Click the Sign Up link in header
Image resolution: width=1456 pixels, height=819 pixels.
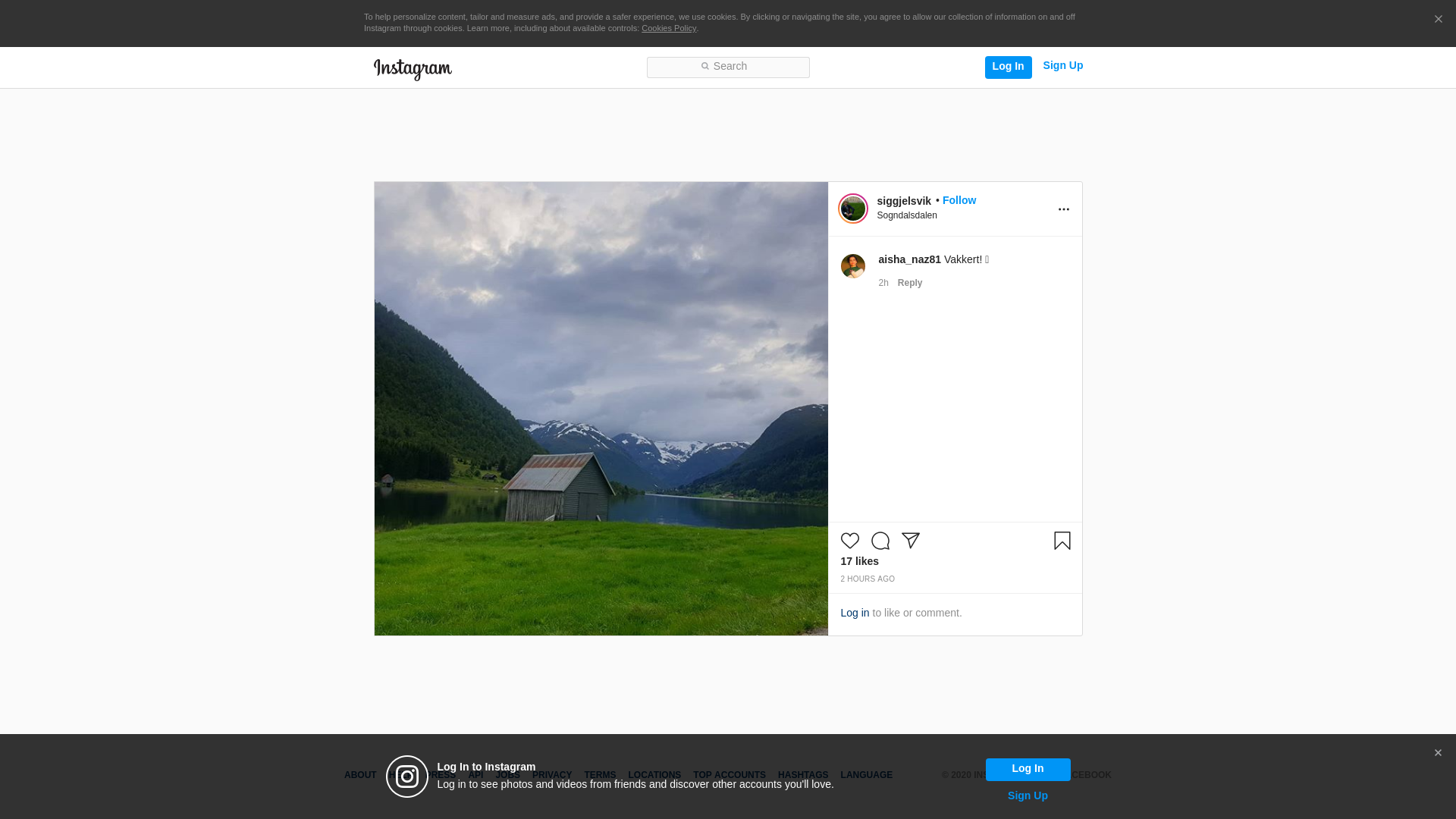[x=1062, y=66]
